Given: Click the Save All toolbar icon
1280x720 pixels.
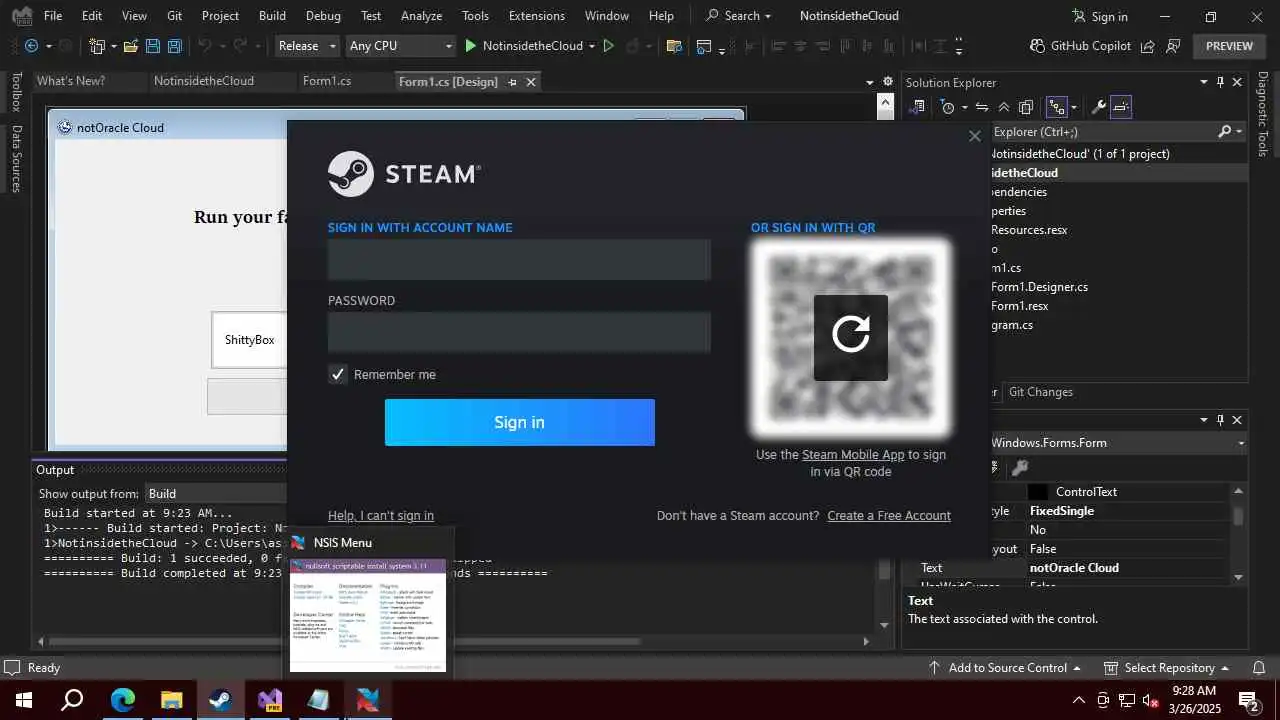Looking at the screenshot, I should (174, 46).
